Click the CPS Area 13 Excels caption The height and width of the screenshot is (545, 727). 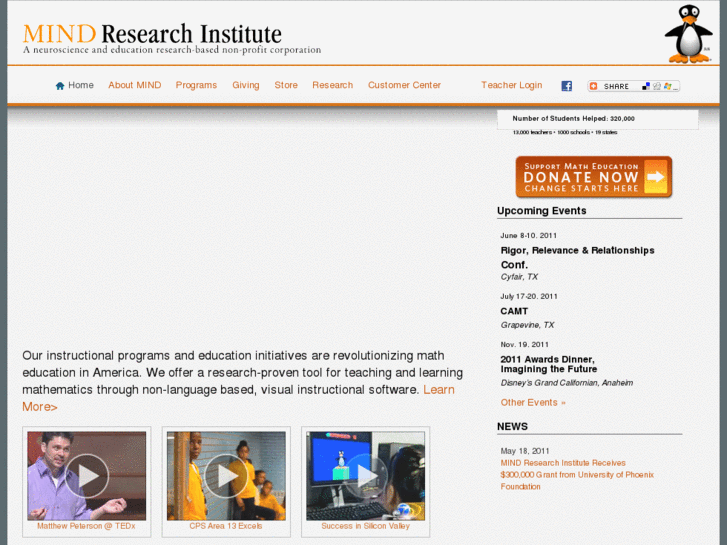tap(226, 526)
